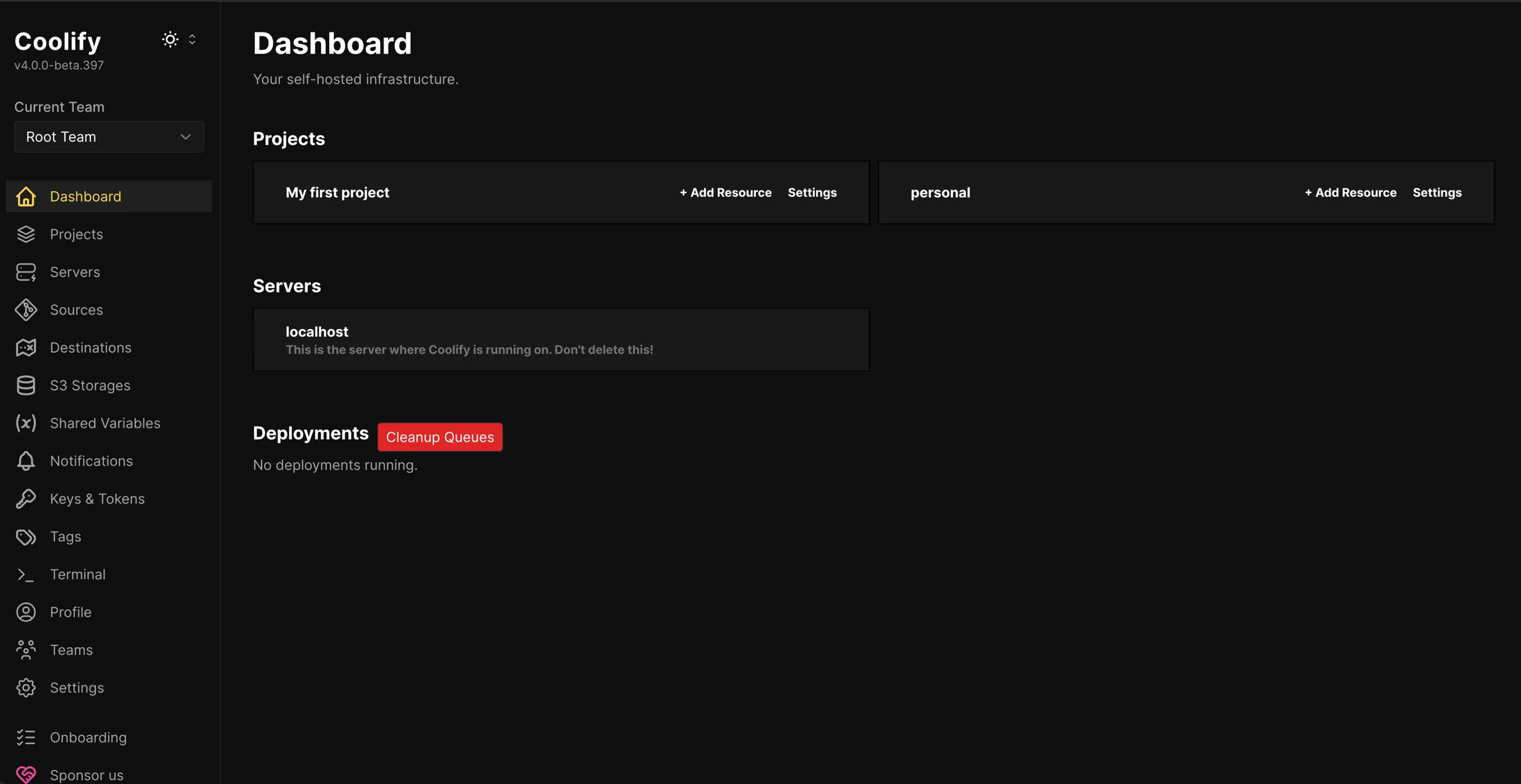Toggle the sun theme switcher icon
1521x784 pixels.
coord(171,39)
